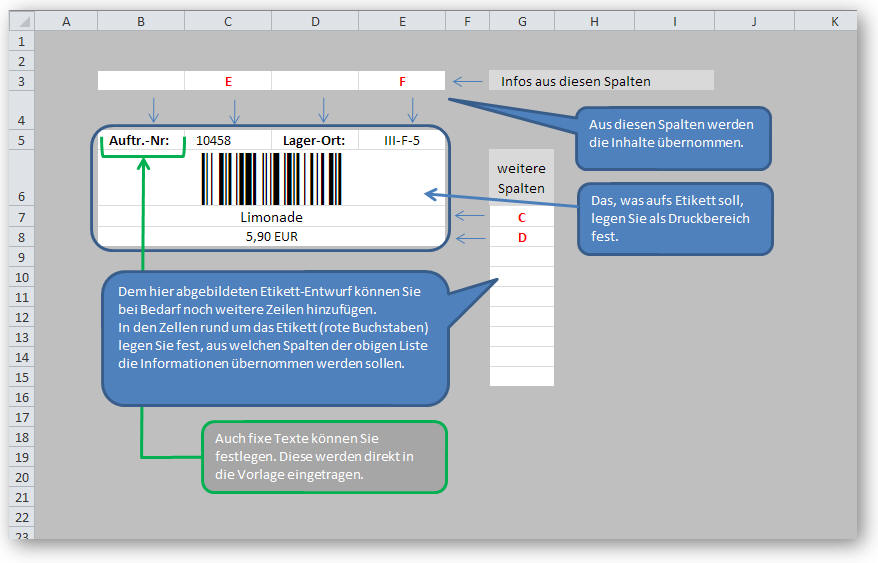Click the large blue callout 'Dem hier abgebildeten'
Viewport: 878px width, 563px height.
(275, 338)
